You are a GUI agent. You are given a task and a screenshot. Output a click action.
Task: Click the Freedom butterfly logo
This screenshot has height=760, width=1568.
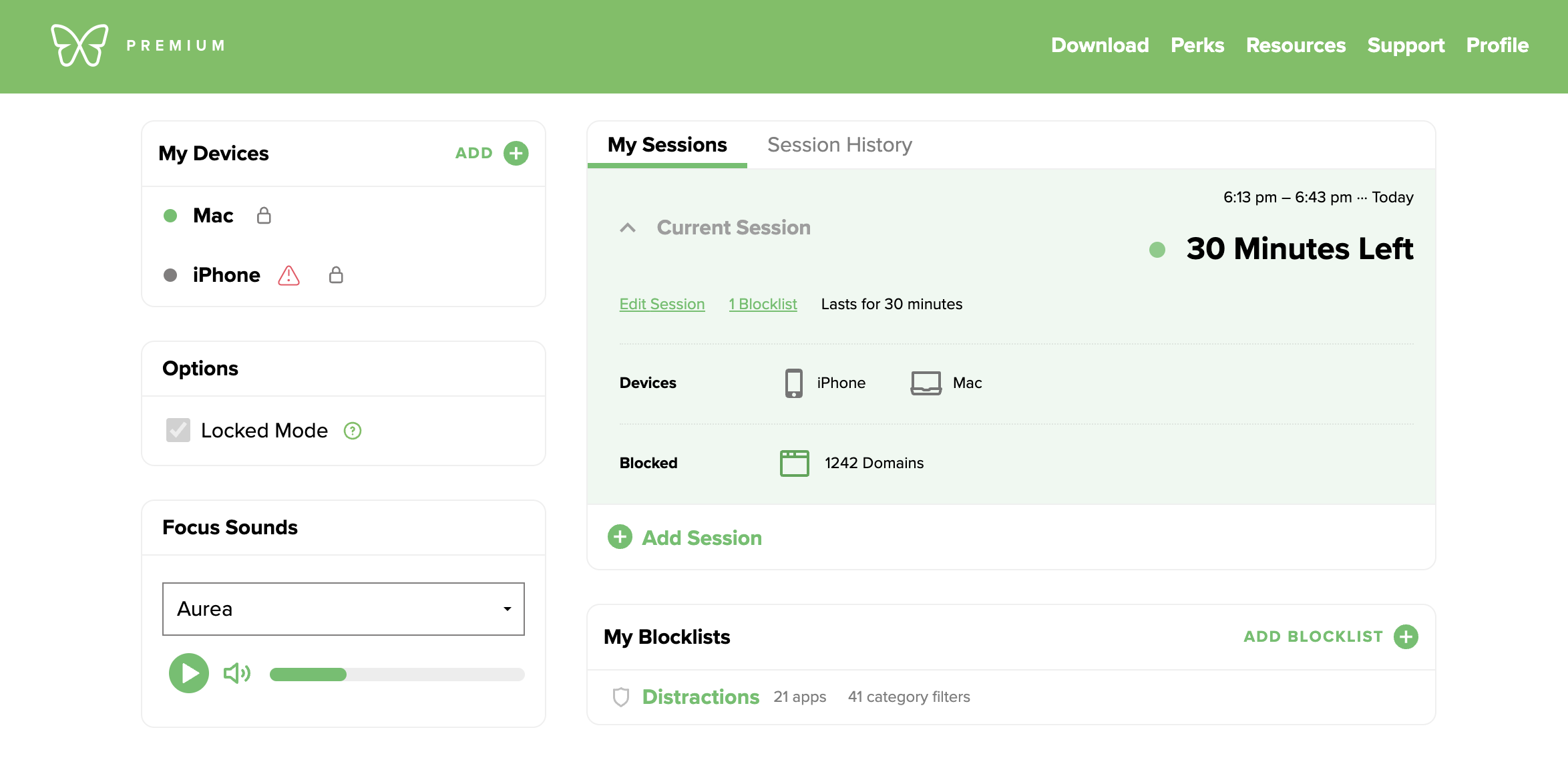[79, 45]
